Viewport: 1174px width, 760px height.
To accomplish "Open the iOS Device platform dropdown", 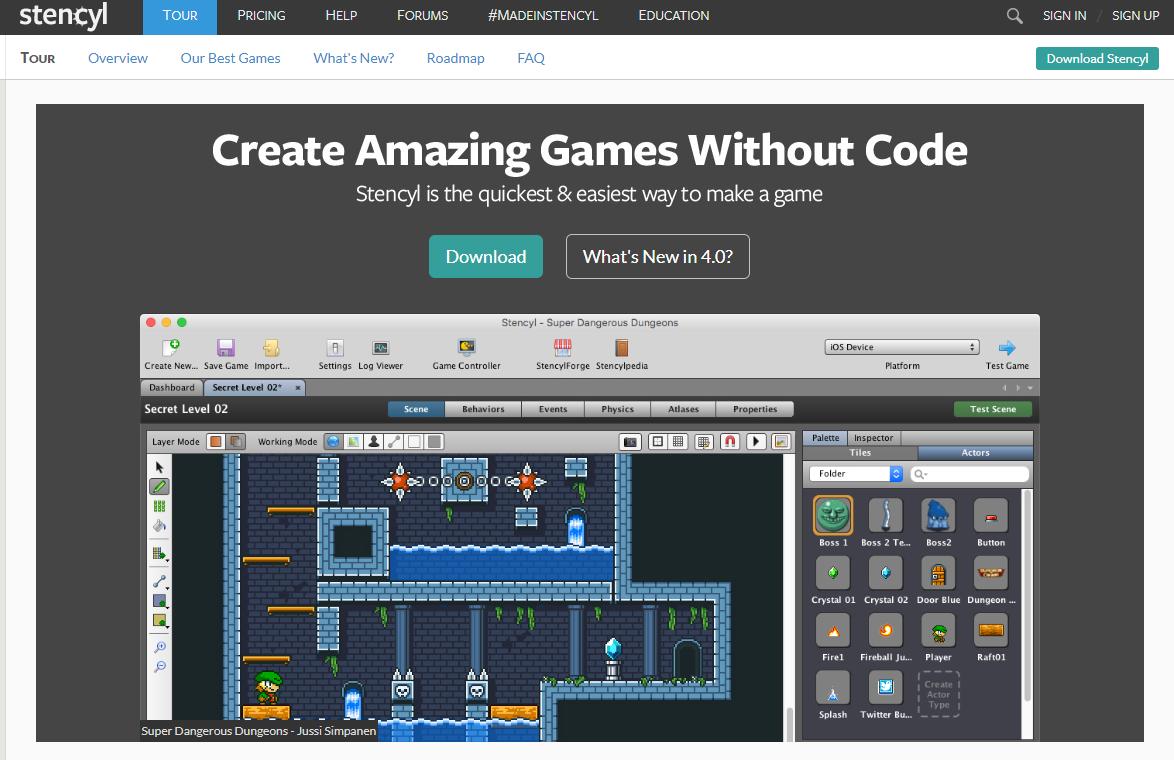I will (901, 347).
